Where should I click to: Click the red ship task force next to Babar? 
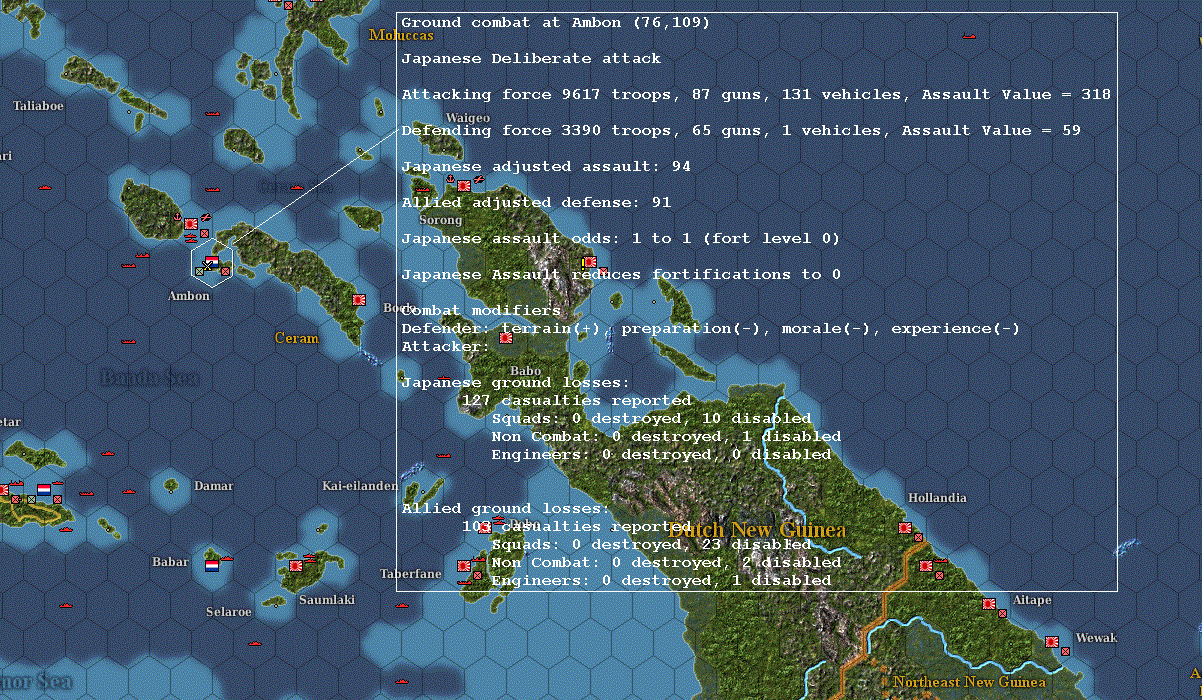227,559
